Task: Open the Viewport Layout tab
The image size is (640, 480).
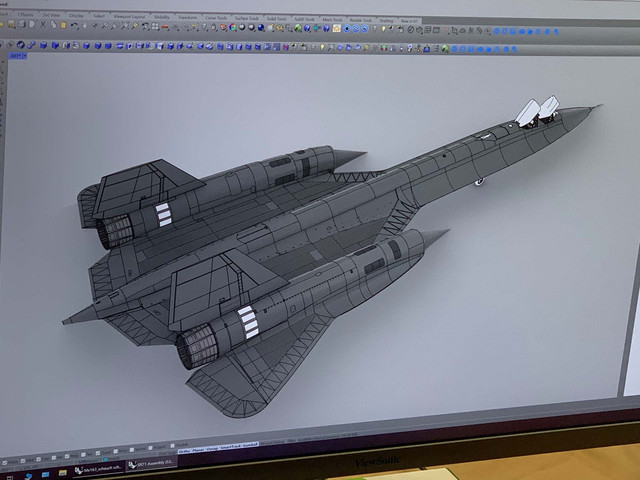Action: tap(129, 17)
